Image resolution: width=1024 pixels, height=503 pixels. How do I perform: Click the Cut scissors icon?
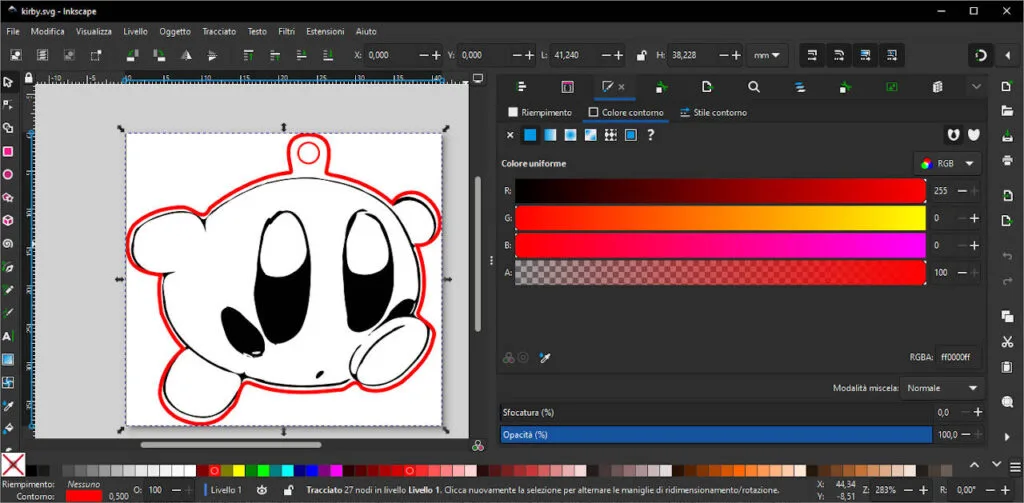(x=1006, y=342)
